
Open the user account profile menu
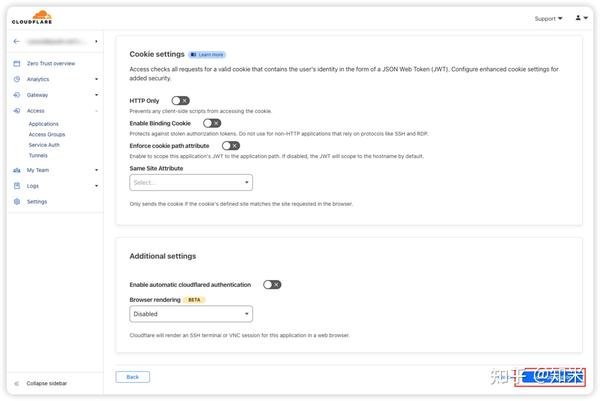click(580, 18)
